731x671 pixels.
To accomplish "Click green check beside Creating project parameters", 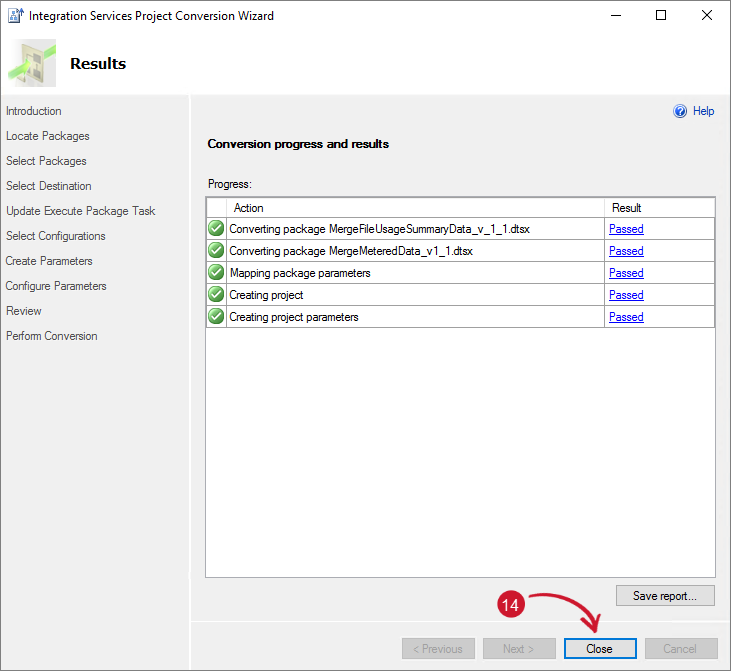I will (216, 317).
